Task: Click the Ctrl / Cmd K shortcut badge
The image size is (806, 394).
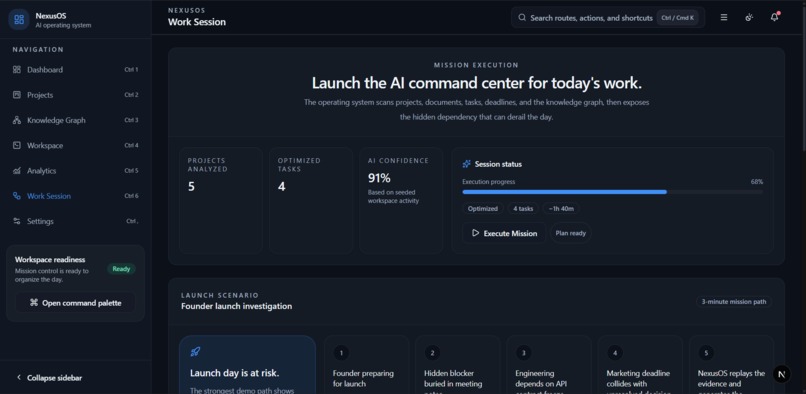Action: click(677, 17)
